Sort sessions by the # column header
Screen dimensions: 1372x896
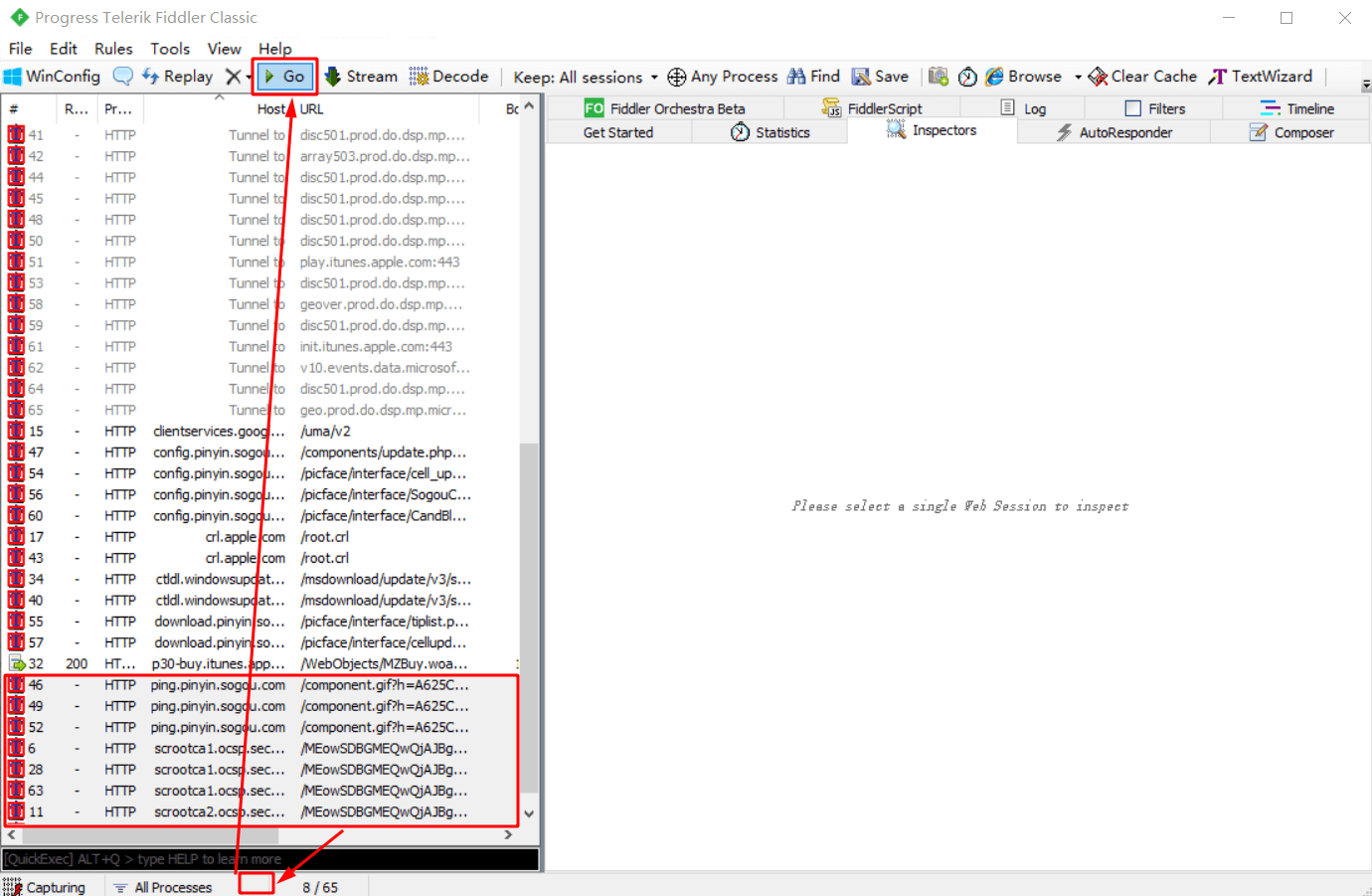(x=30, y=109)
